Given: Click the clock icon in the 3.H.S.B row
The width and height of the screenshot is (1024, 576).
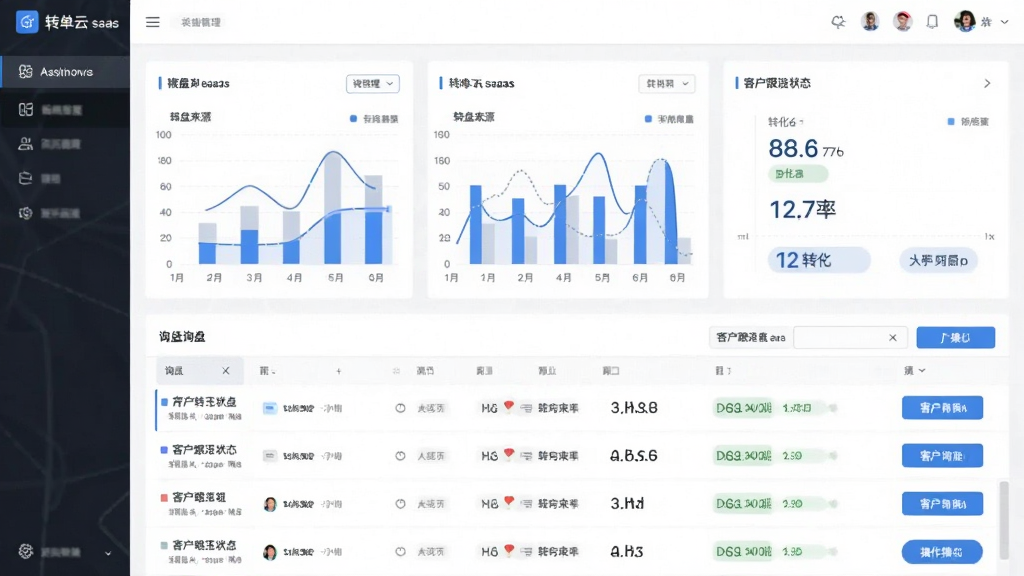Looking at the screenshot, I should click(x=400, y=408).
